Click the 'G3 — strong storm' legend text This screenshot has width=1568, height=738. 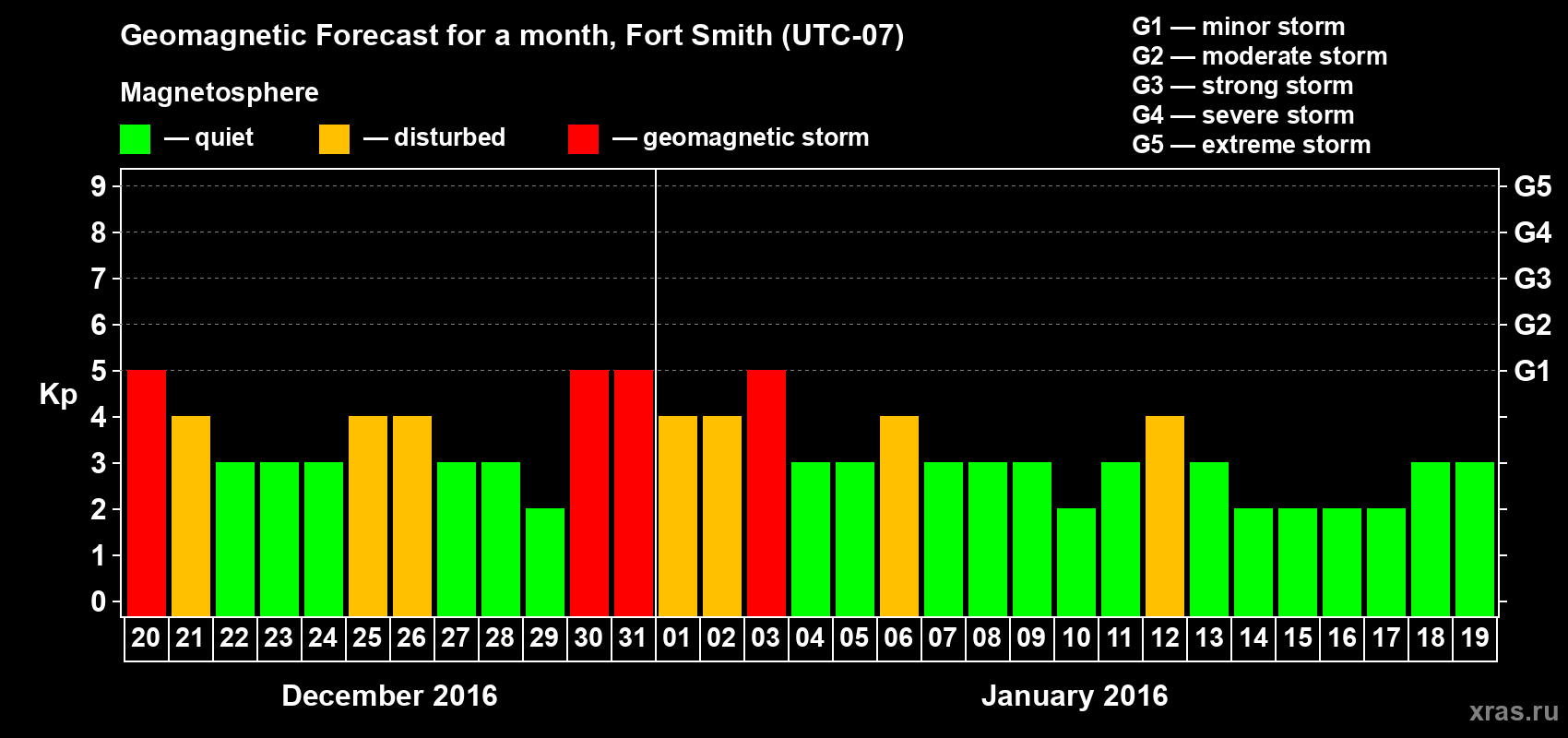(x=1243, y=86)
